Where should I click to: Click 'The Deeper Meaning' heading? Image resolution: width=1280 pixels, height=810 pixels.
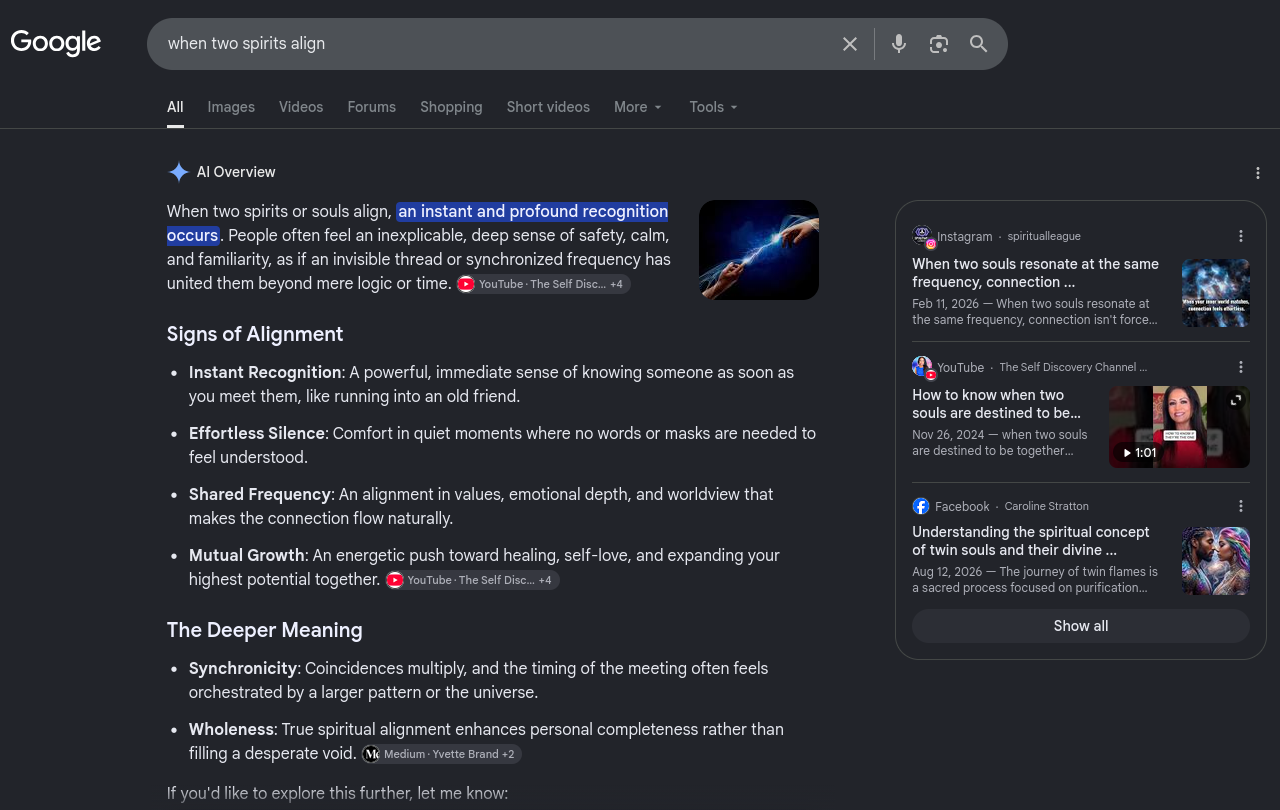point(265,630)
